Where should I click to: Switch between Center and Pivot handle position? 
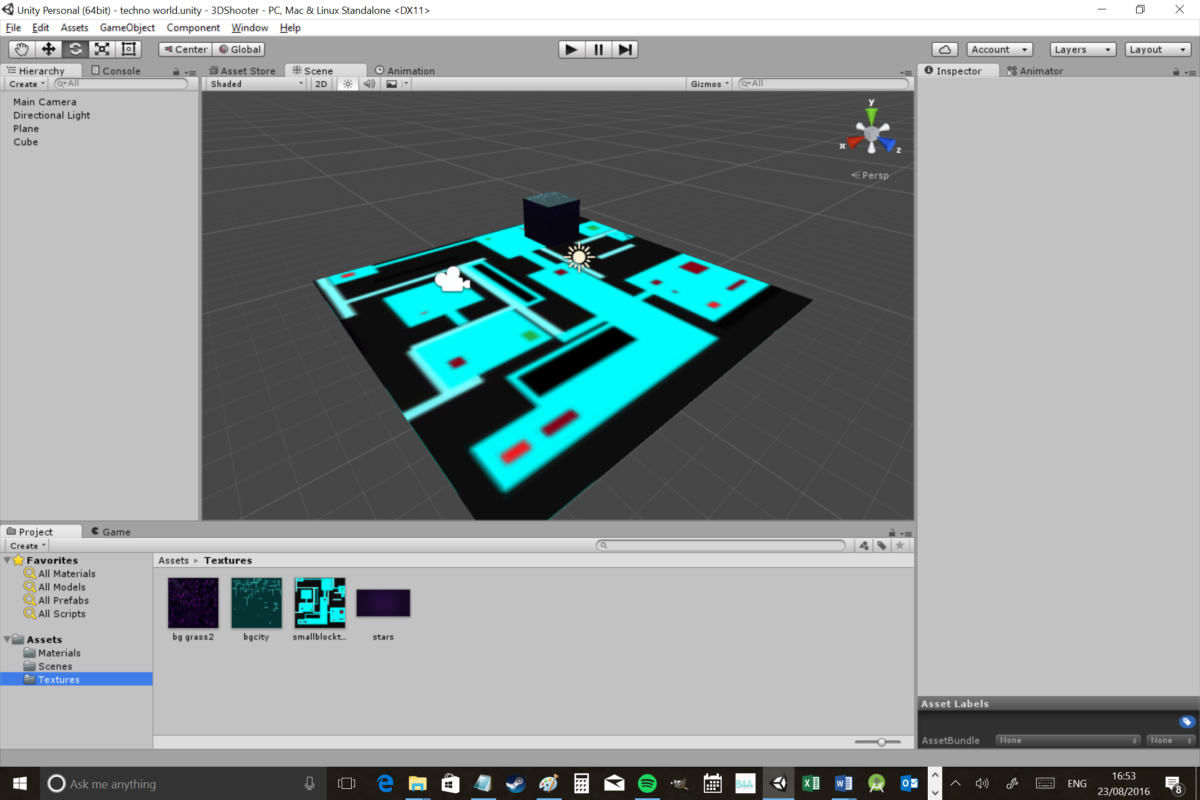185,48
